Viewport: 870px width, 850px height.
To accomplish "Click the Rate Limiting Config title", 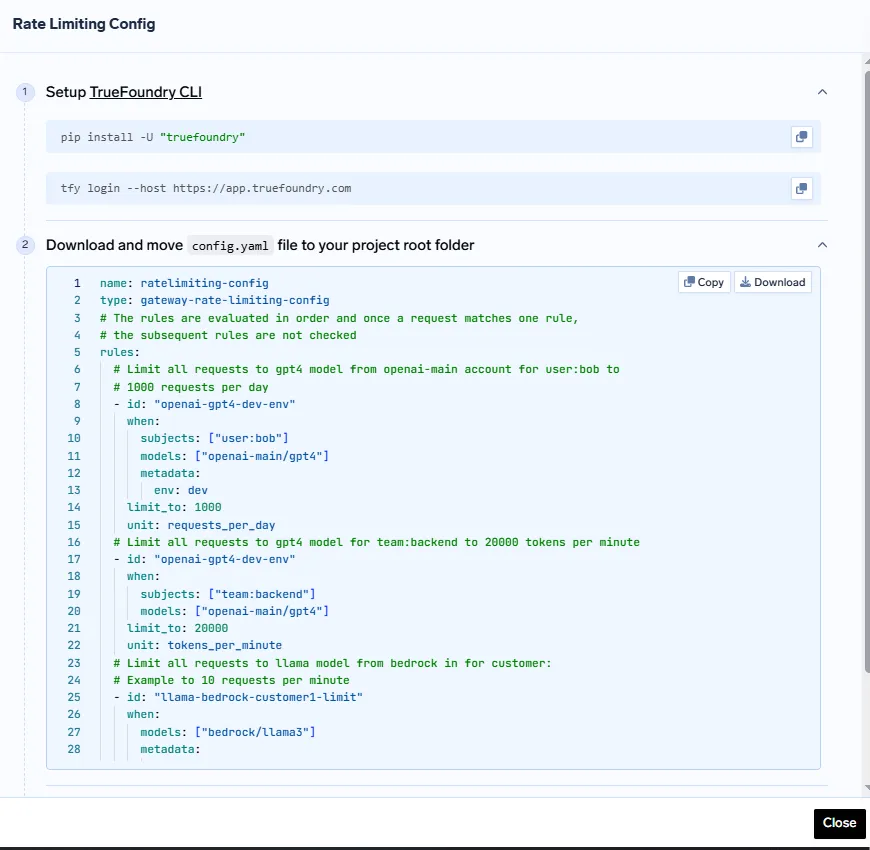I will coord(84,23).
